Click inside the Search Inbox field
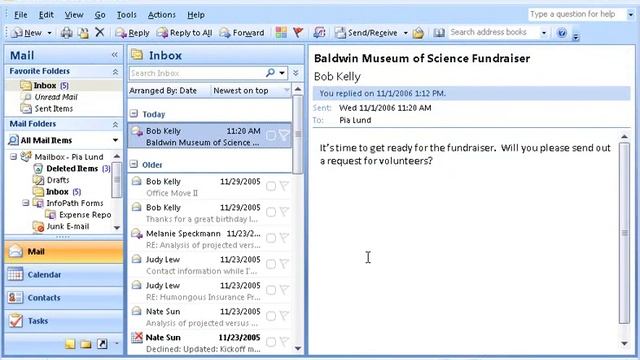This screenshot has height=360, width=640. tap(197, 73)
